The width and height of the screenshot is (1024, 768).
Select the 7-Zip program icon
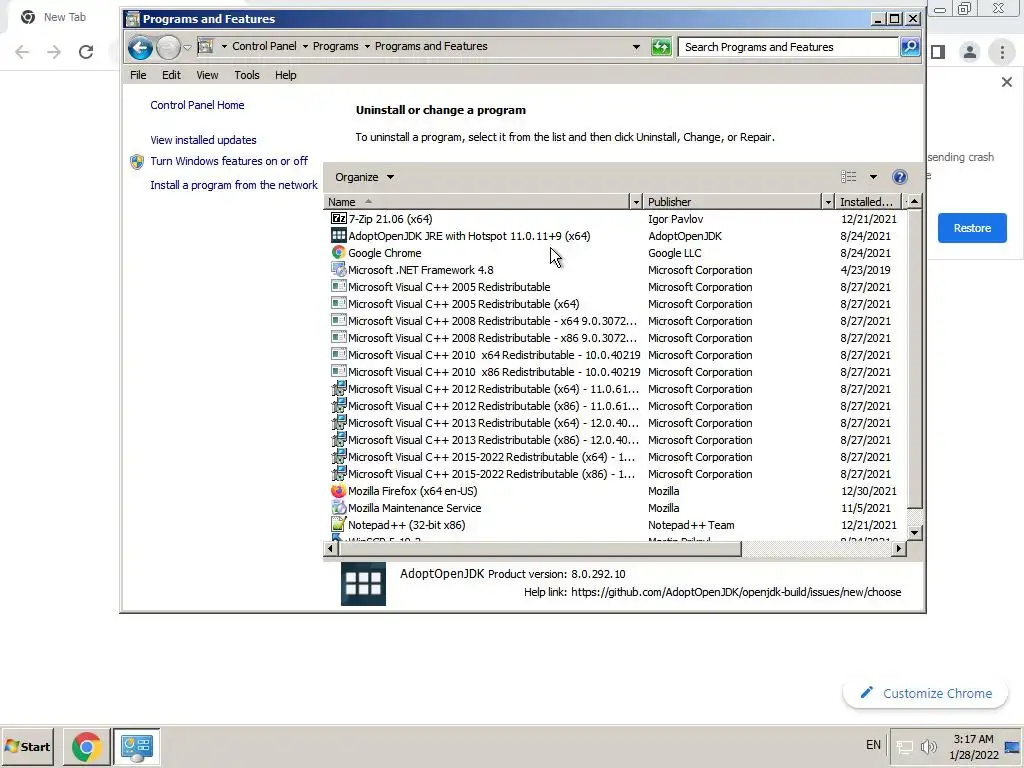338,219
